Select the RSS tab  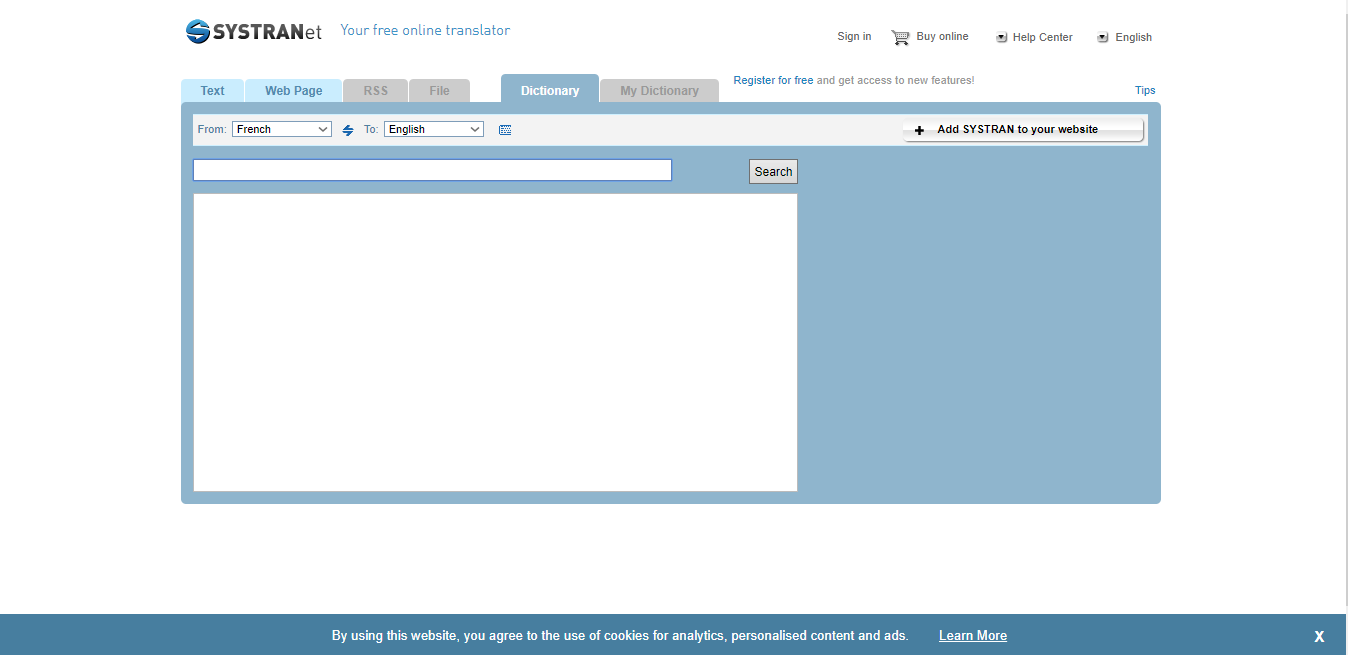(375, 90)
